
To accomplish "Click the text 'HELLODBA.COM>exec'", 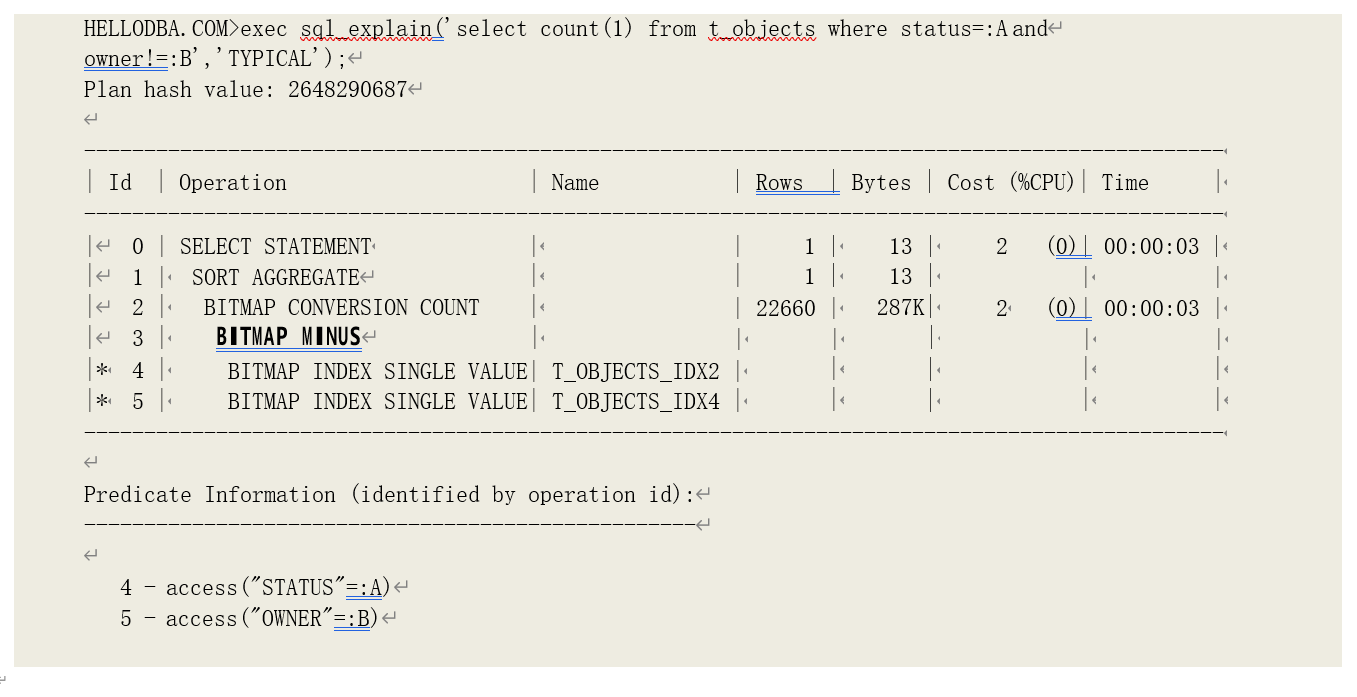I will pyautogui.click(x=186, y=29).
